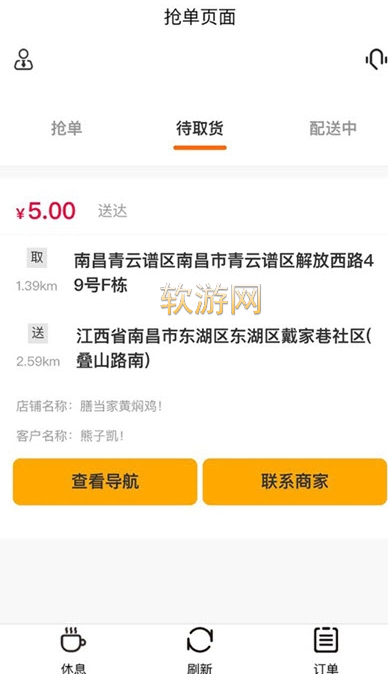Viewport: 388px width, 674px height.
Task: Tap the 取 pickup badge
Action: coord(37,257)
